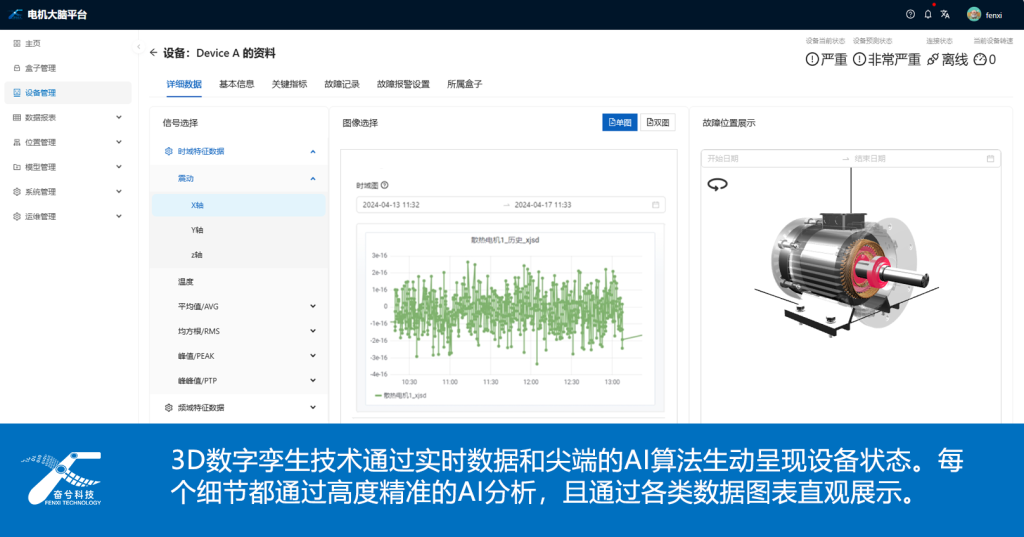Click the 3D model rotate icon
The height and width of the screenshot is (537, 1024).
tap(717, 184)
